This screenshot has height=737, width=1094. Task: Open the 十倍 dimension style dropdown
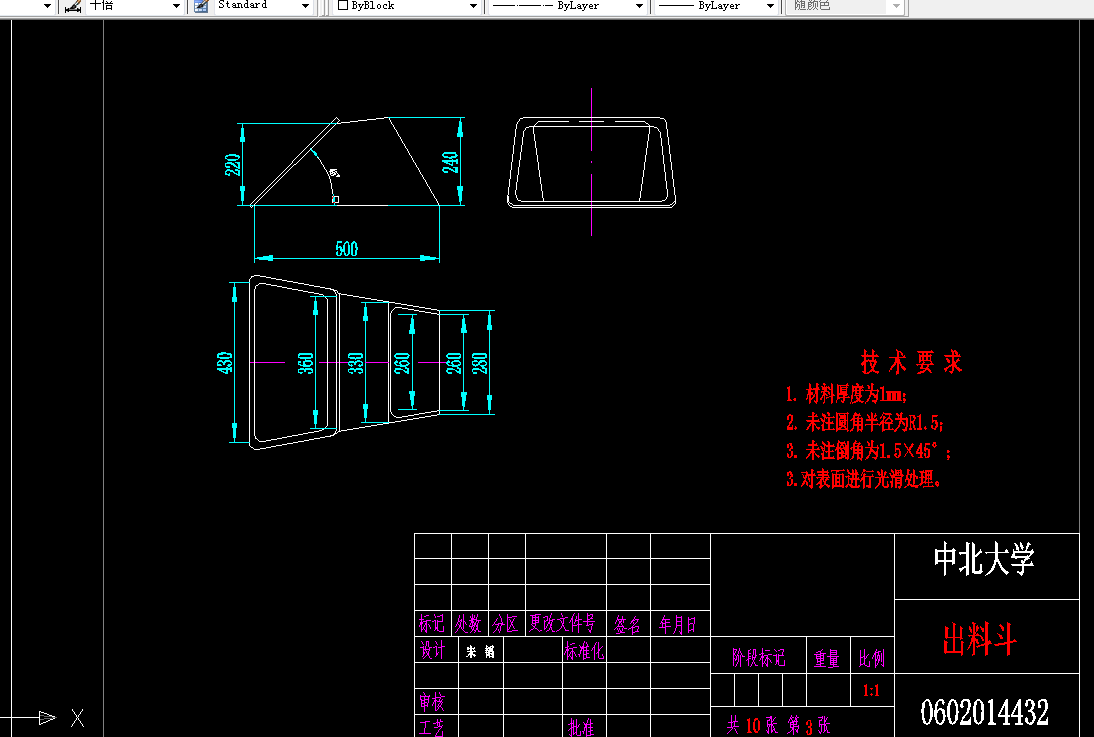click(x=177, y=6)
